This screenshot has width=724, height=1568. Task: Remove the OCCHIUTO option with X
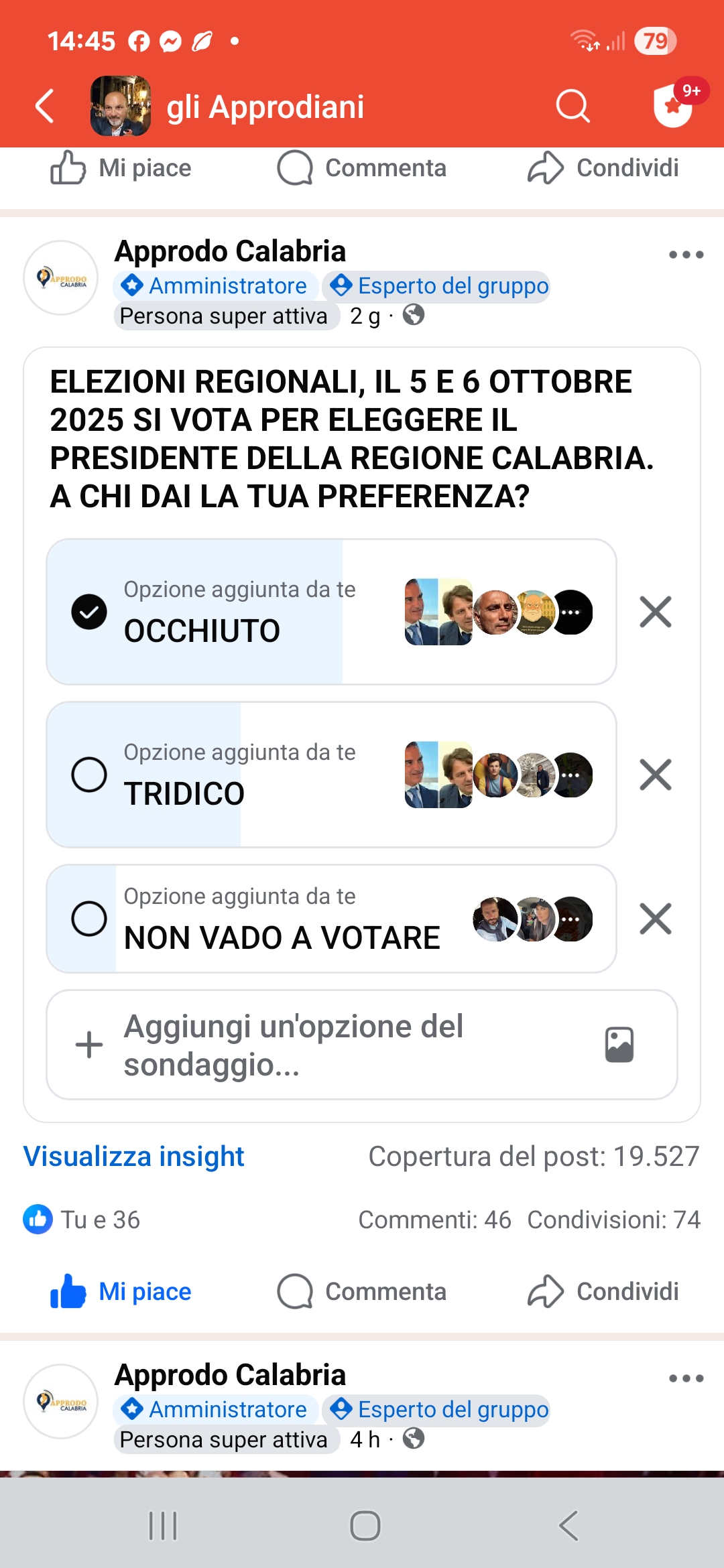coord(655,612)
